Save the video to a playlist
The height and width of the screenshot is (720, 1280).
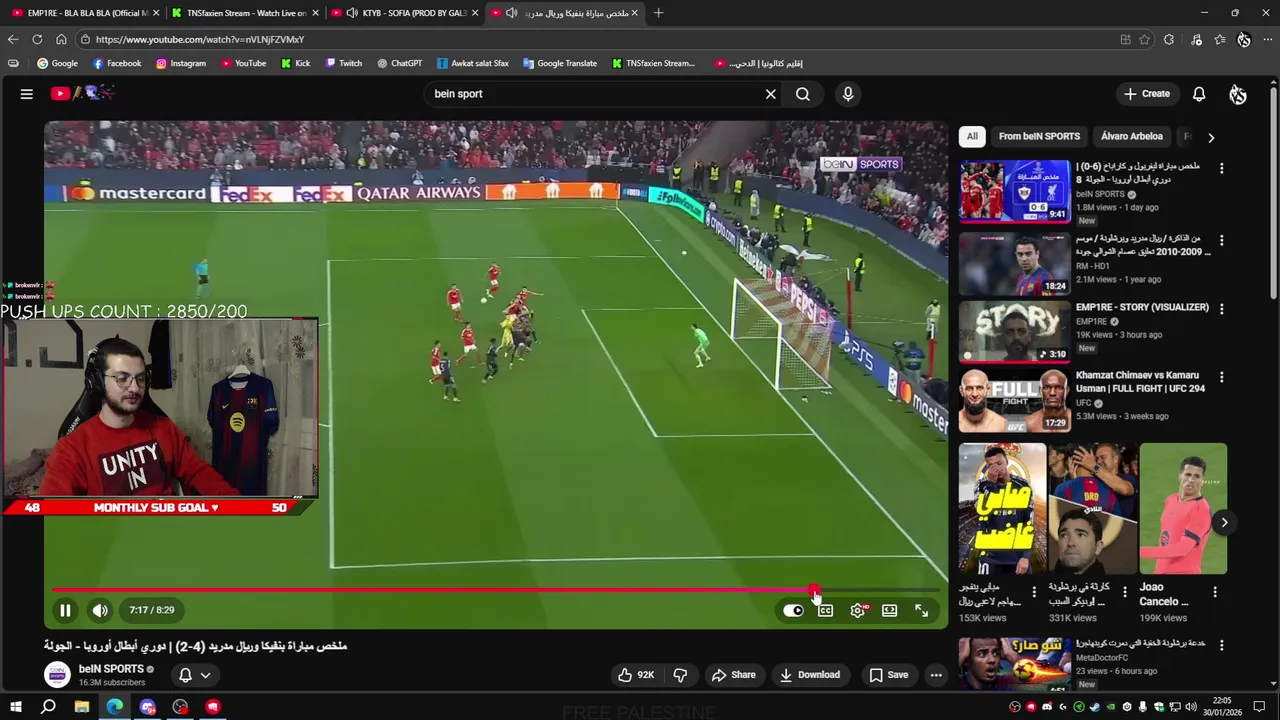coord(888,675)
